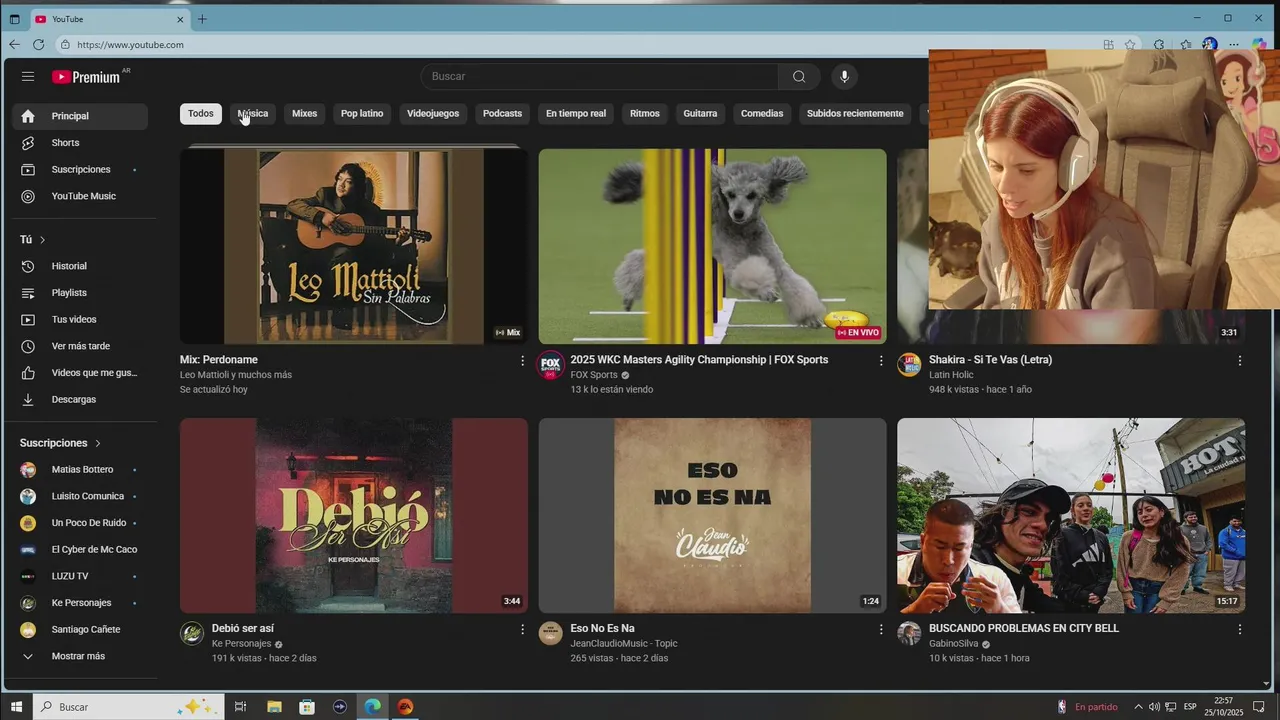
Task: Activate voice search microphone
Action: [x=845, y=77]
